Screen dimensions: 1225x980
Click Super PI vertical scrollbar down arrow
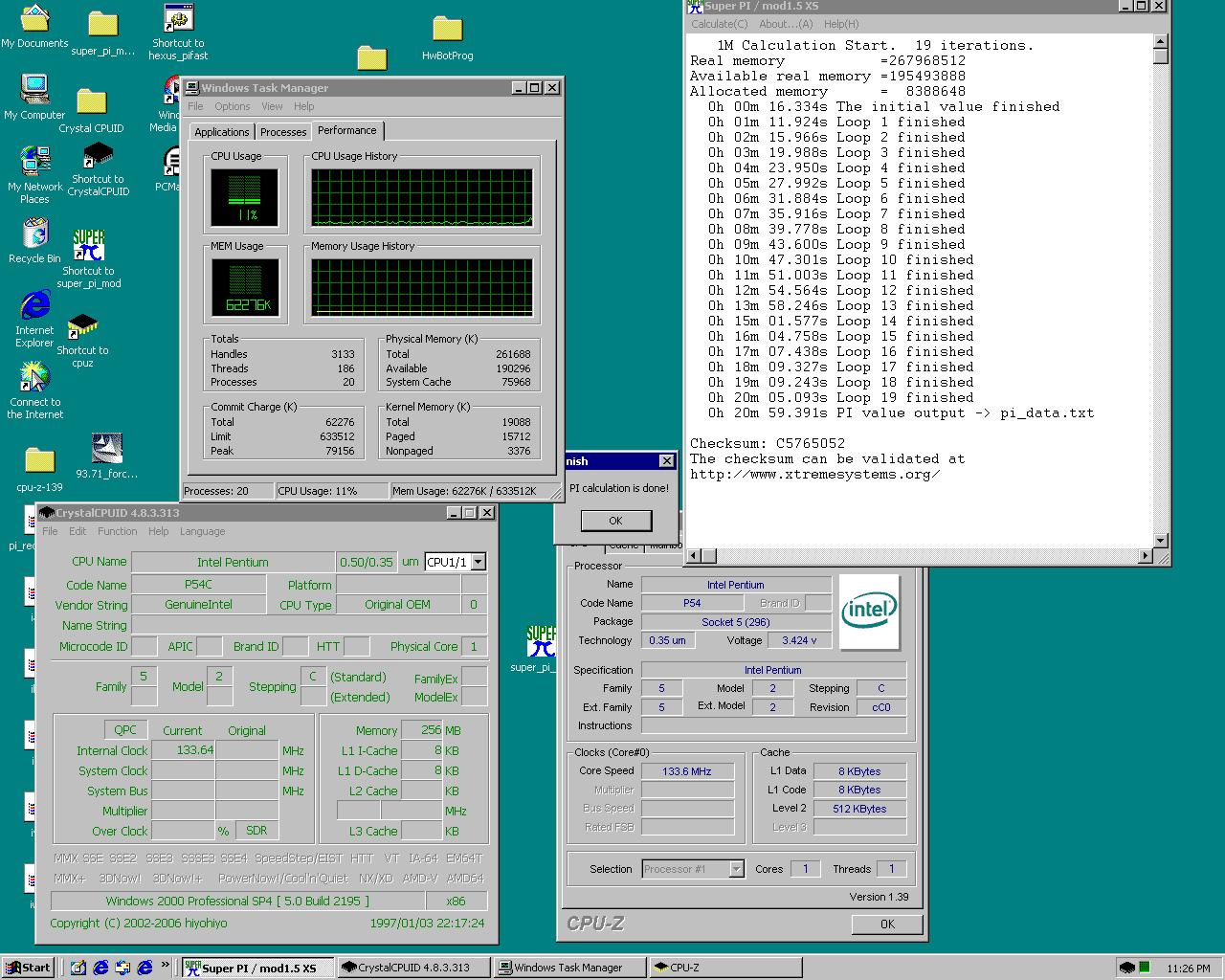(x=1160, y=541)
